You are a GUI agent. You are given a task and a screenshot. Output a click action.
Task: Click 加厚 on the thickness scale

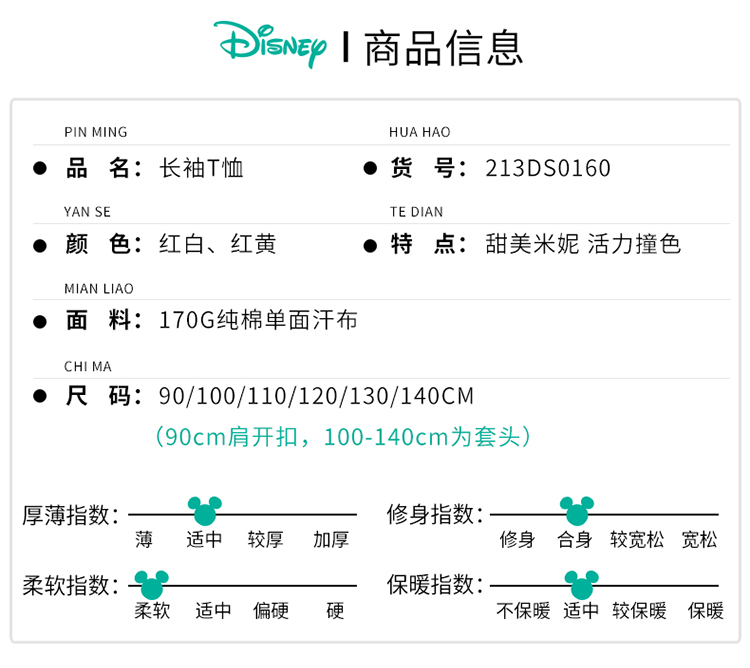point(331,539)
